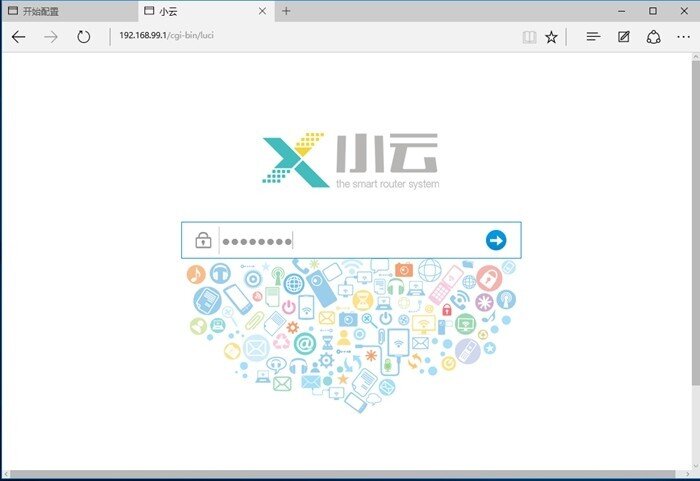Submit password with blue arrow button
The height and width of the screenshot is (481, 700).
click(x=496, y=240)
